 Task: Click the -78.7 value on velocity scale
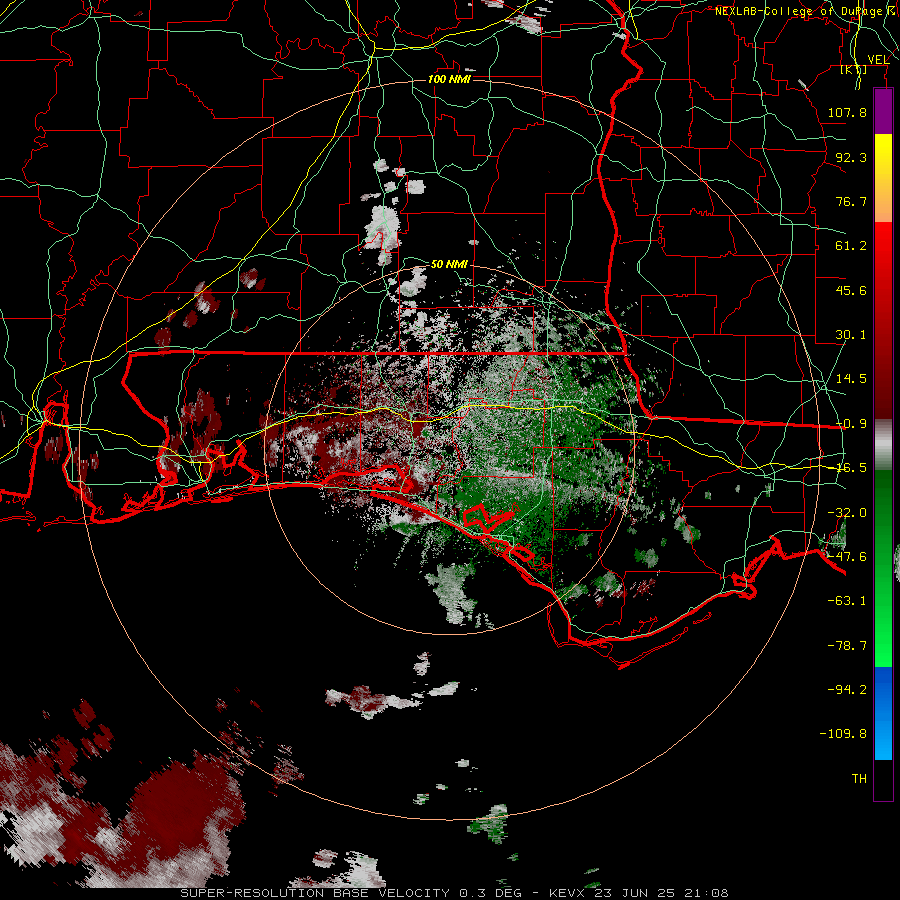tap(847, 646)
